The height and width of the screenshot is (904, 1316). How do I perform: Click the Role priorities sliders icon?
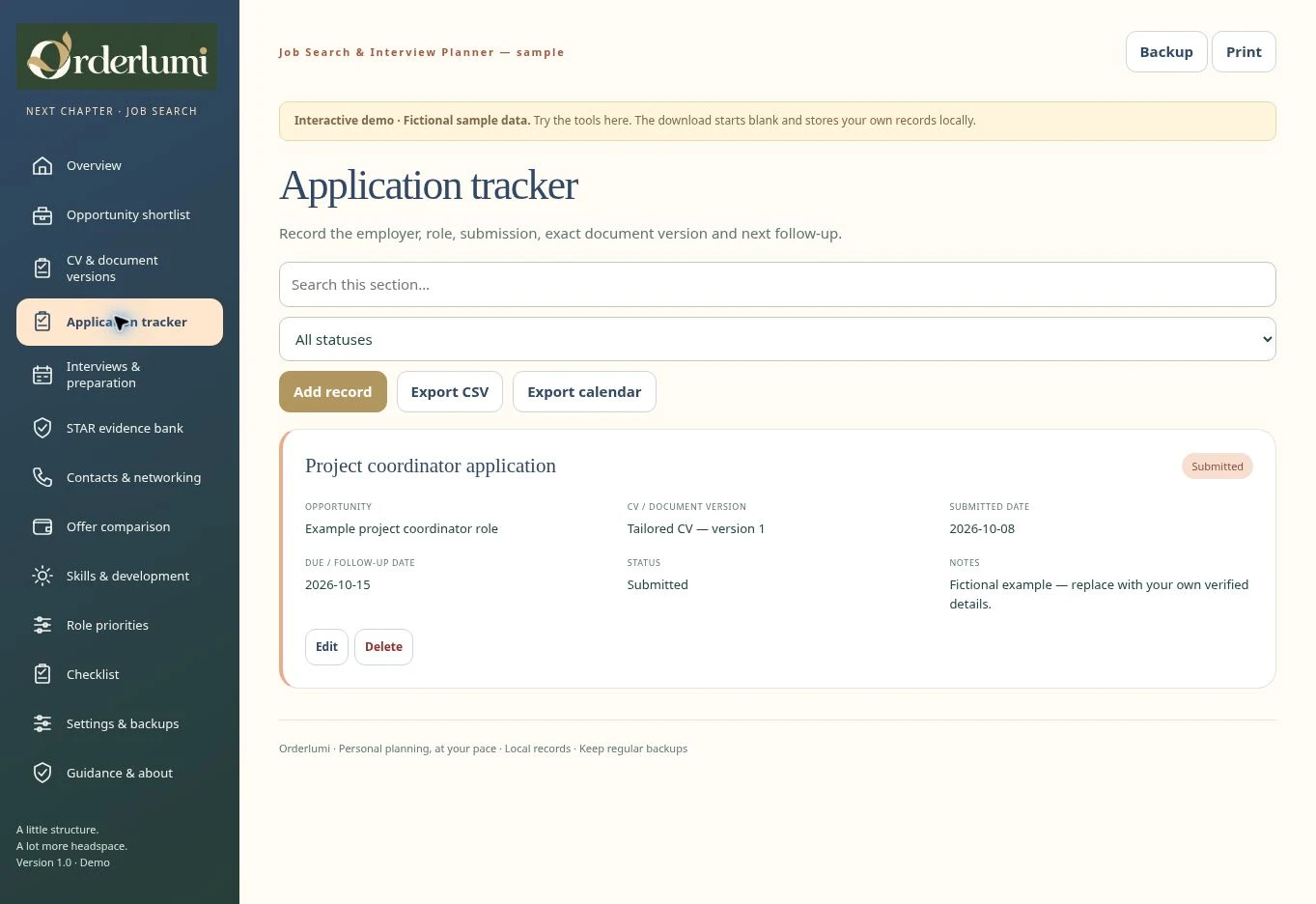pyautogui.click(x=42, y=625)
